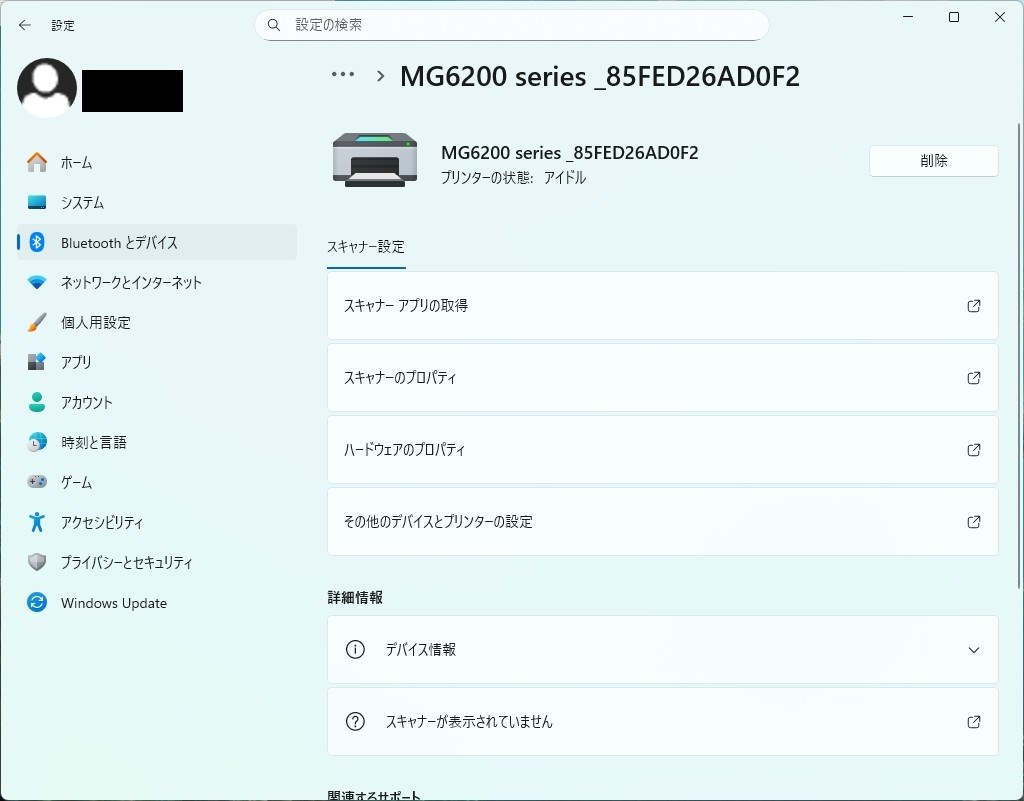Open システム settings category
The width and height of the screenshot is (1024, 801).
pos(157,202)
